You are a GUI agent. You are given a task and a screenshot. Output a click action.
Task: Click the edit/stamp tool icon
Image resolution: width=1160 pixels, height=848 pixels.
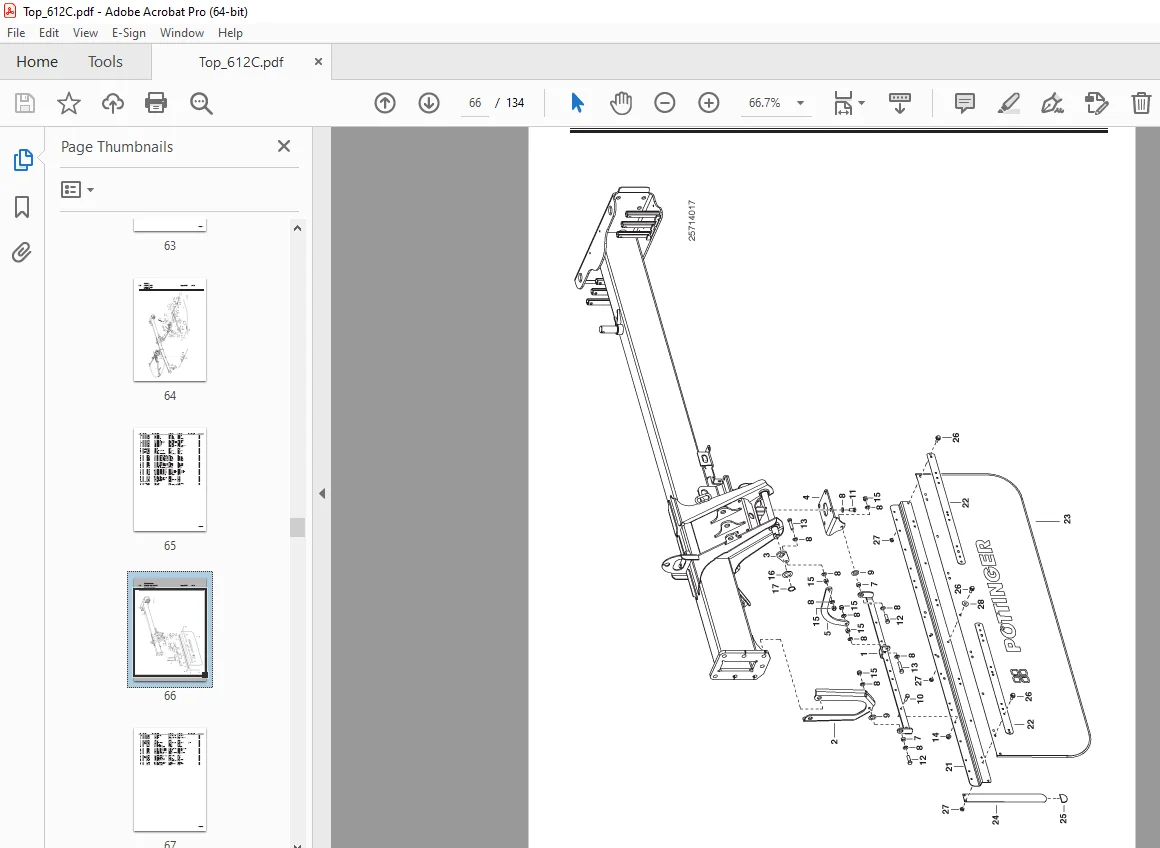click(1096, 103)
